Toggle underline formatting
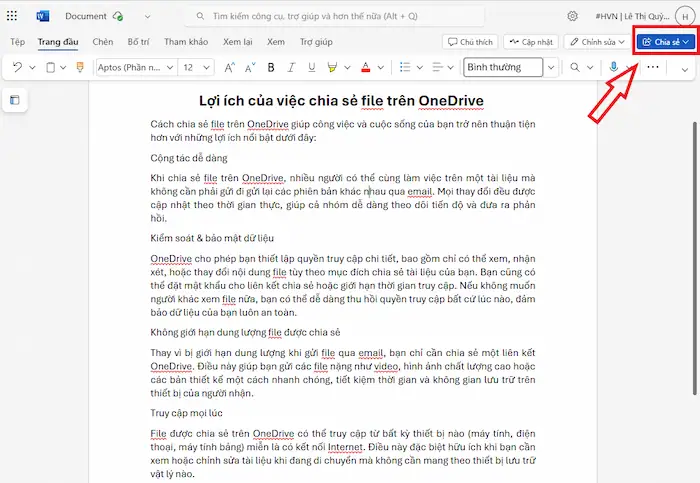This screenshot has height=483, width=700. pyautogui.click(x=312, y=67)
